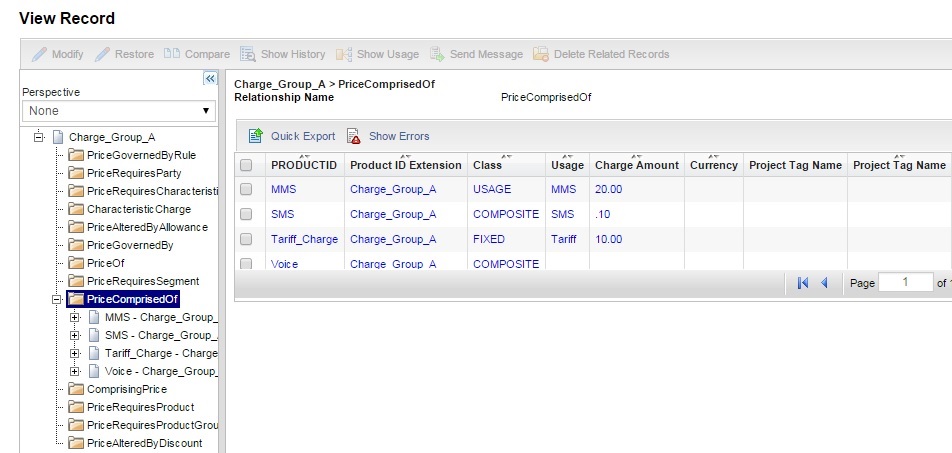The image size is (952, 453).
Task: Check the SMS row checkbox
Action: click(x=246, y=214)
